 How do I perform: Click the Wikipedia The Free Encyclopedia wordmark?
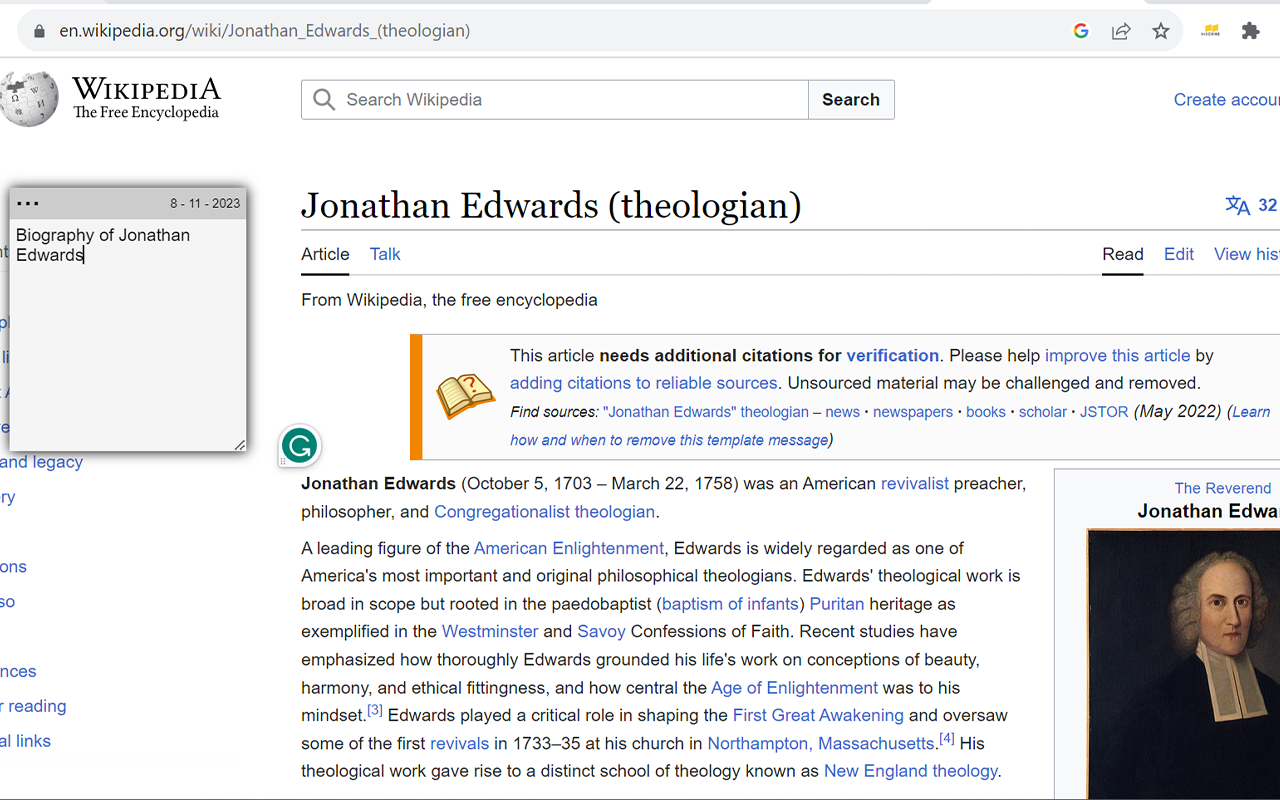tap(146, 99)
